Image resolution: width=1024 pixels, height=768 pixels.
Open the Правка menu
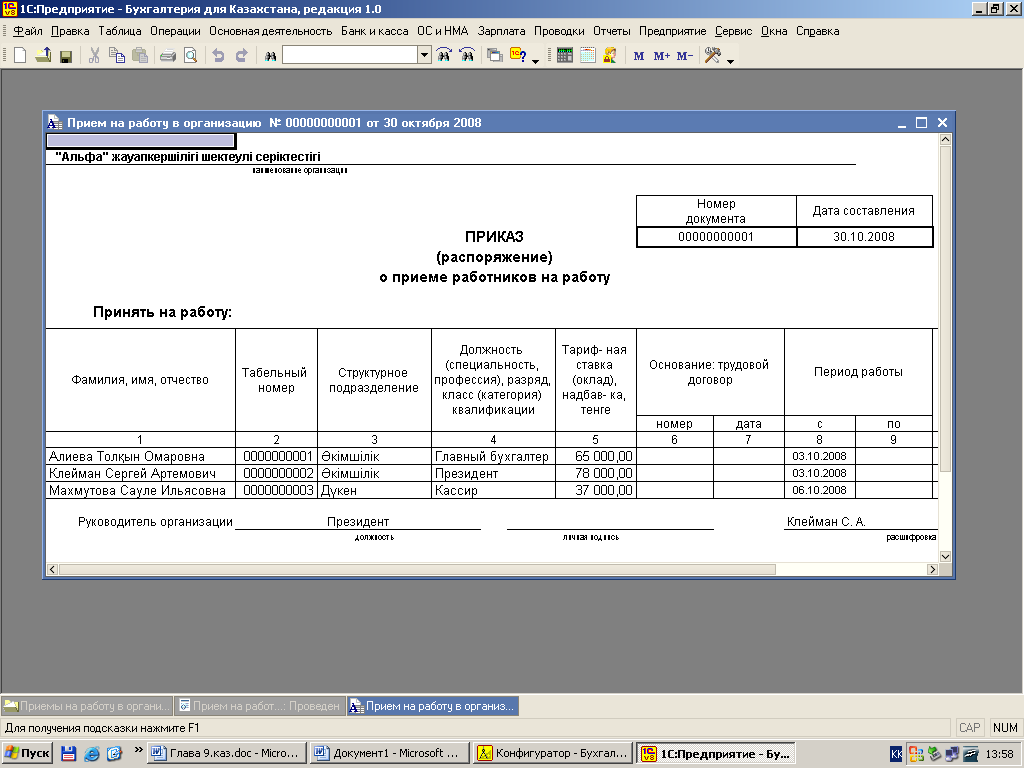point(70,31)
